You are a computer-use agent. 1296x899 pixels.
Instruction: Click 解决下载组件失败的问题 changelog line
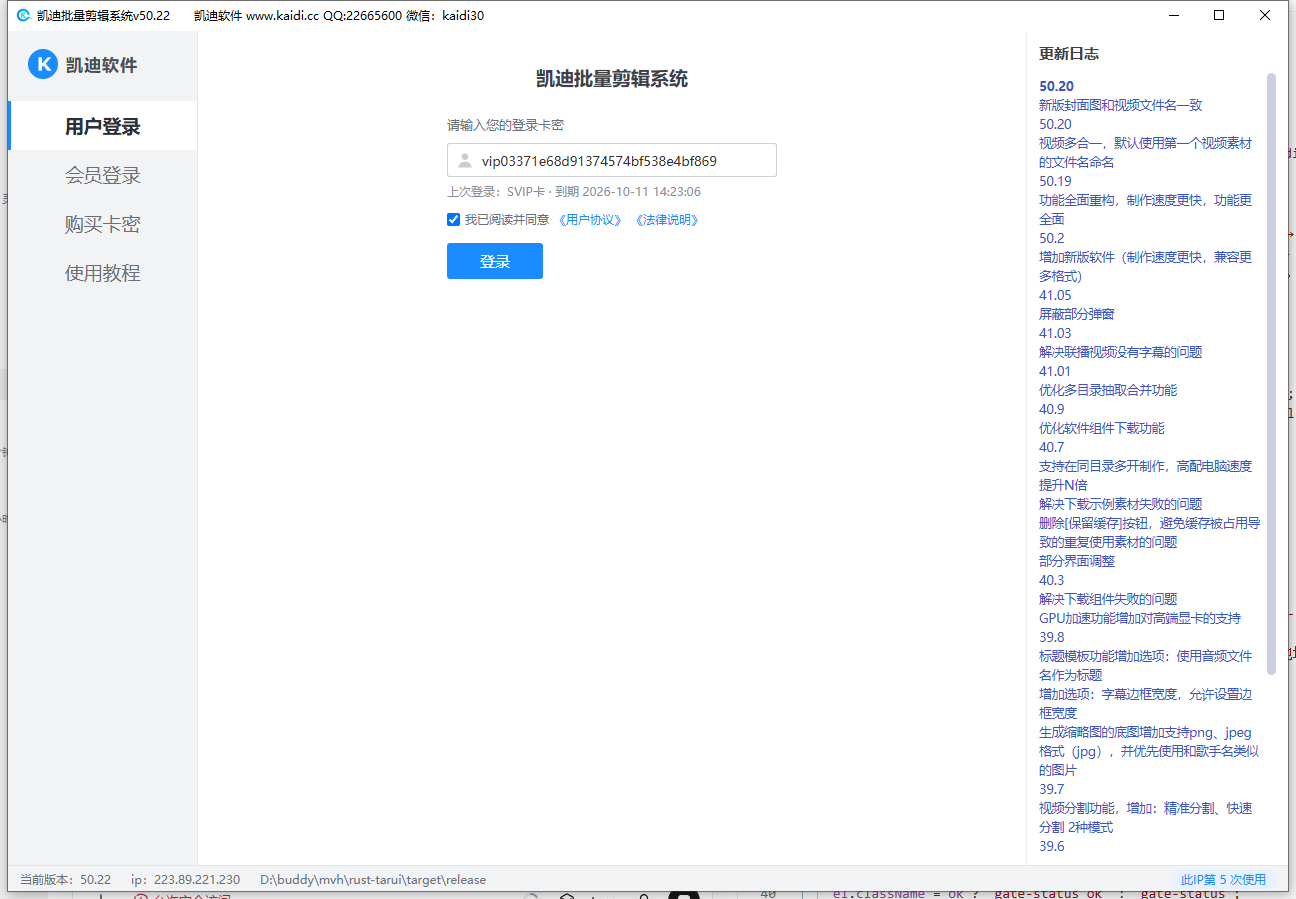[x=1108, y=599]
